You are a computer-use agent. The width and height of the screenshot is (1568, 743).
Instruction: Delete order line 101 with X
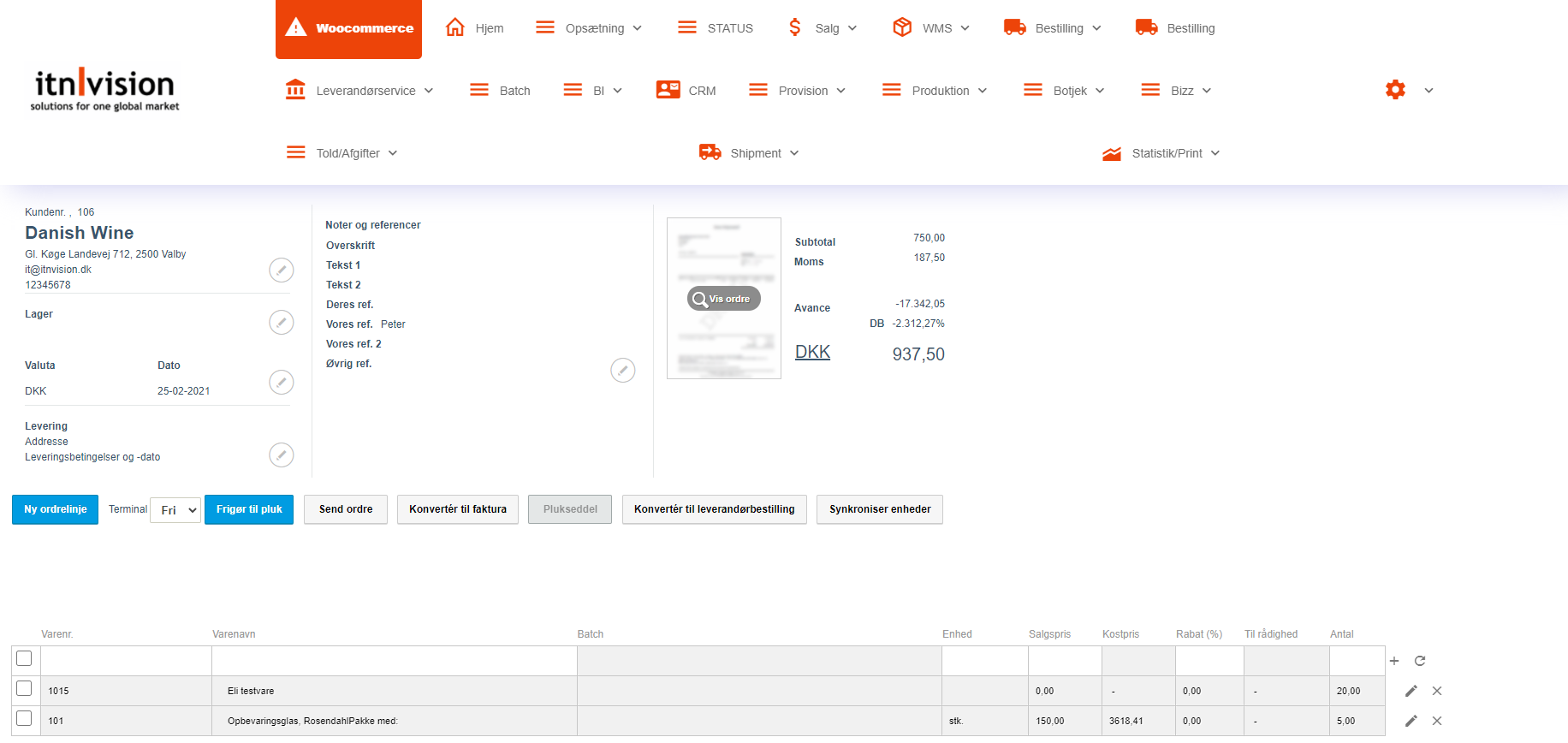tap(1437, 721)
